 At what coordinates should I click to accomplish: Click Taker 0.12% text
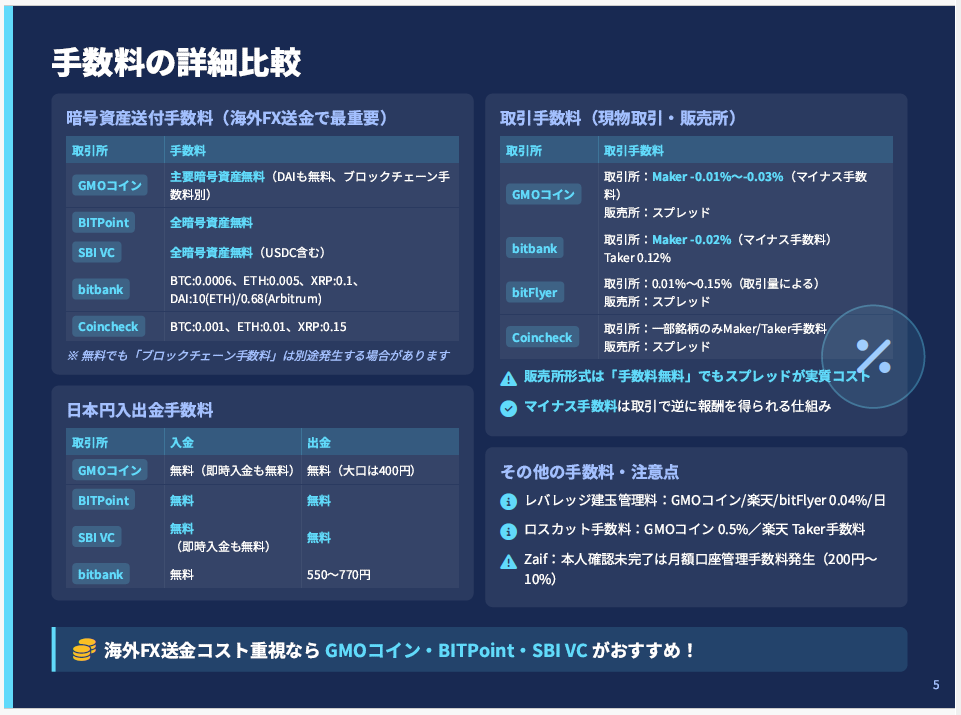click(637, 258)
